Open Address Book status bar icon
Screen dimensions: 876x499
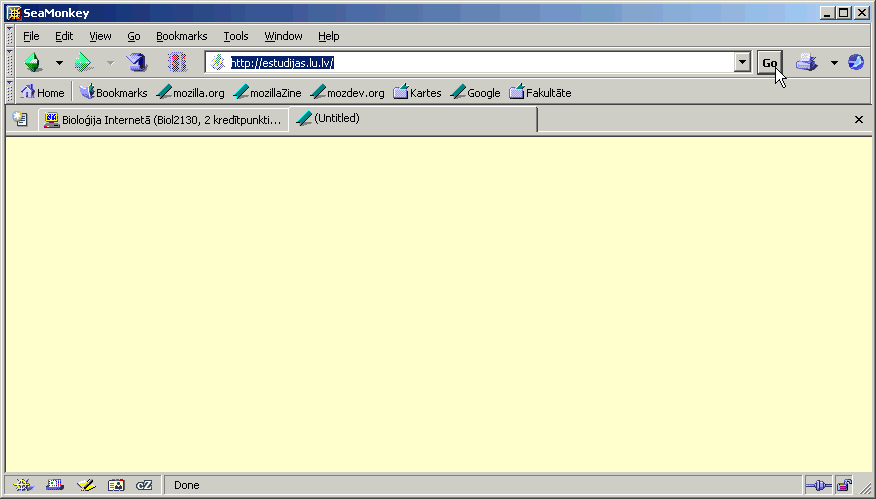click(116, 485)
